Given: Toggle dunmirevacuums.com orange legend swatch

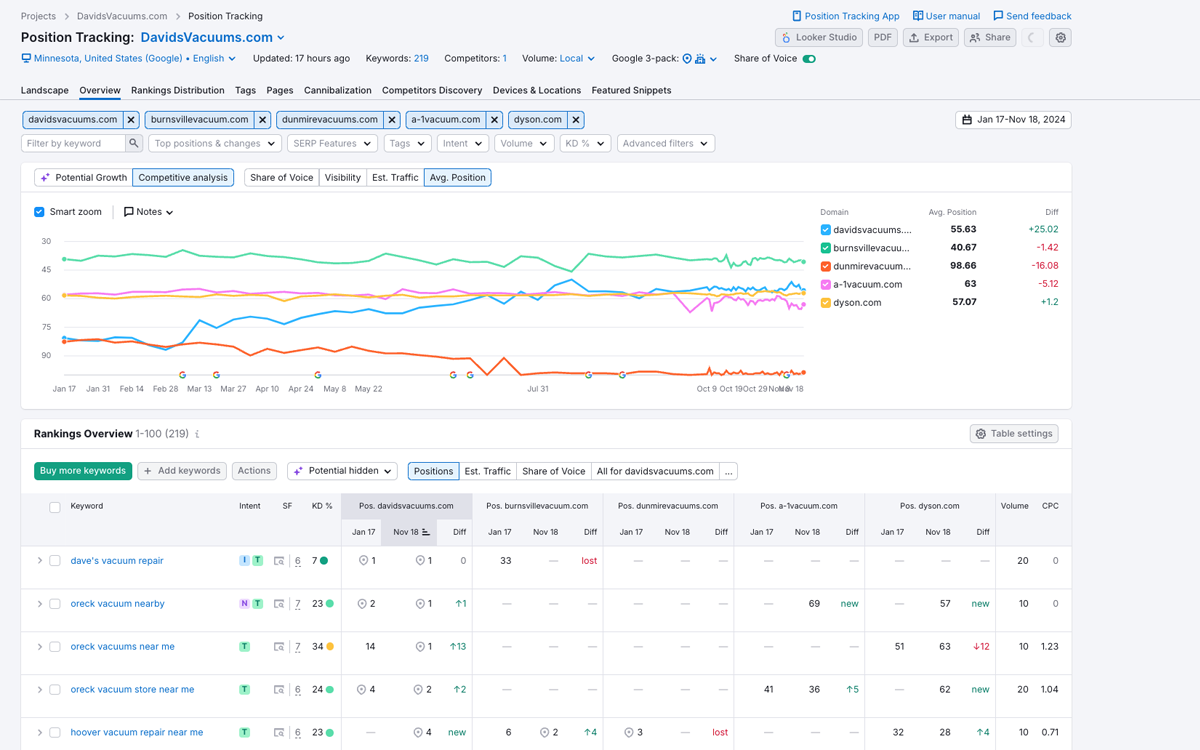Looking at the screenshot, I should pos(825,266).
